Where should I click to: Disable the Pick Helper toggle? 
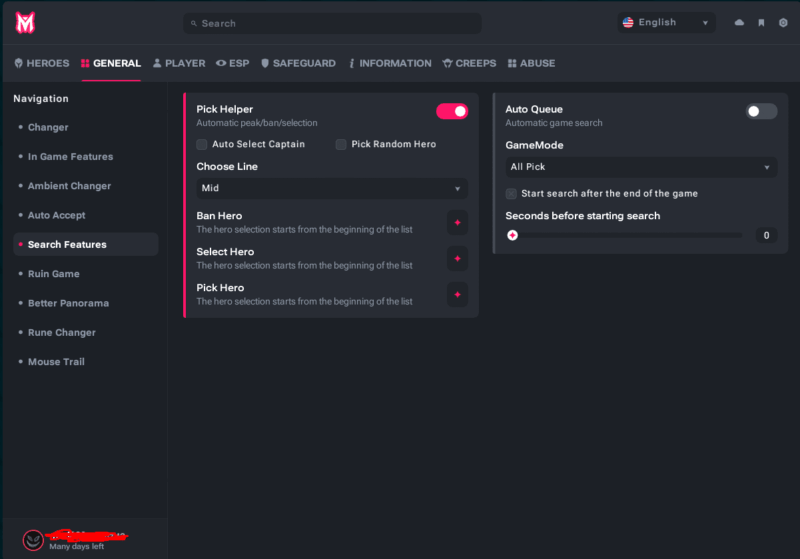click(x=452, y=111)
